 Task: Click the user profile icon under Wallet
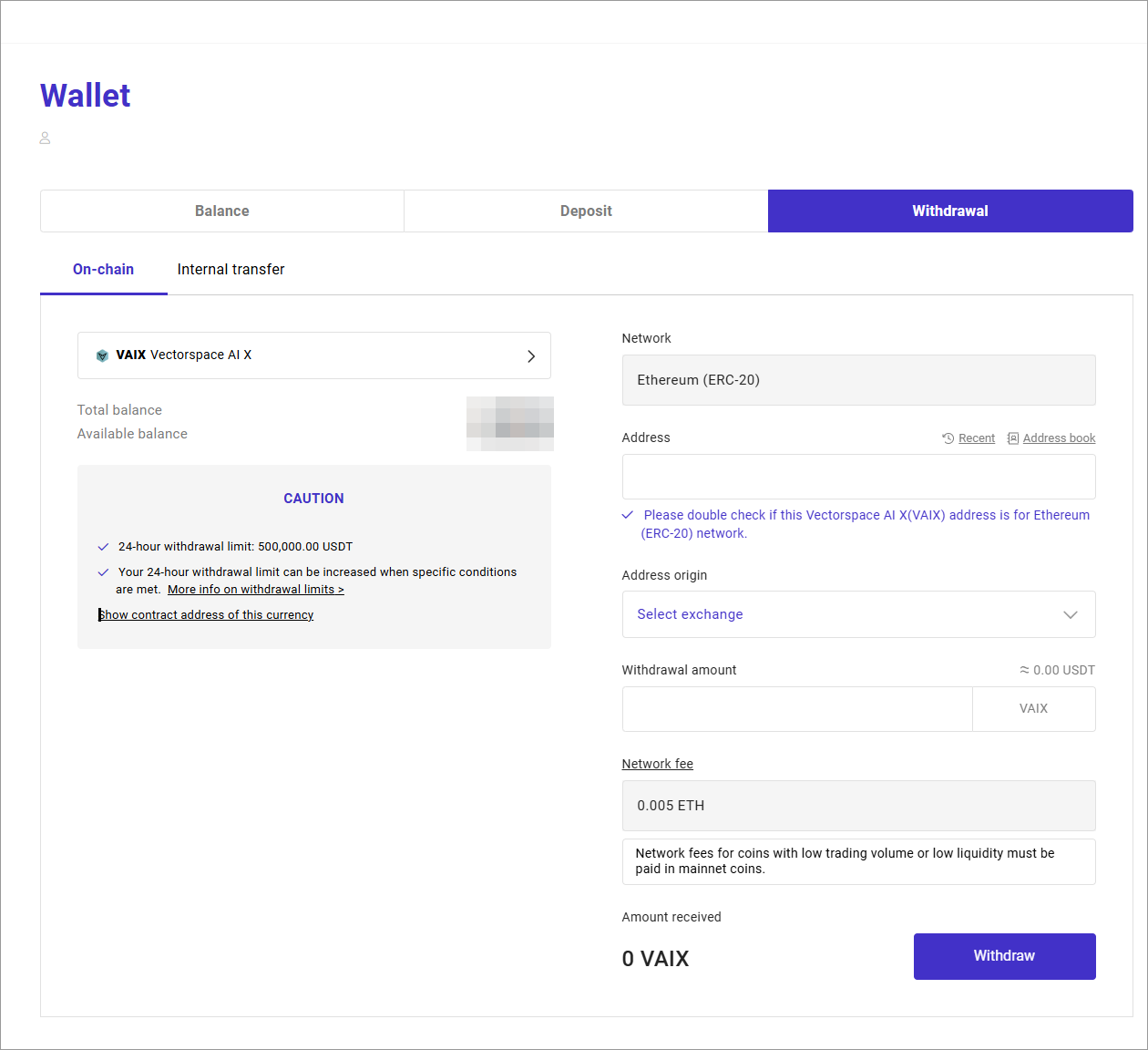point(45,139)
